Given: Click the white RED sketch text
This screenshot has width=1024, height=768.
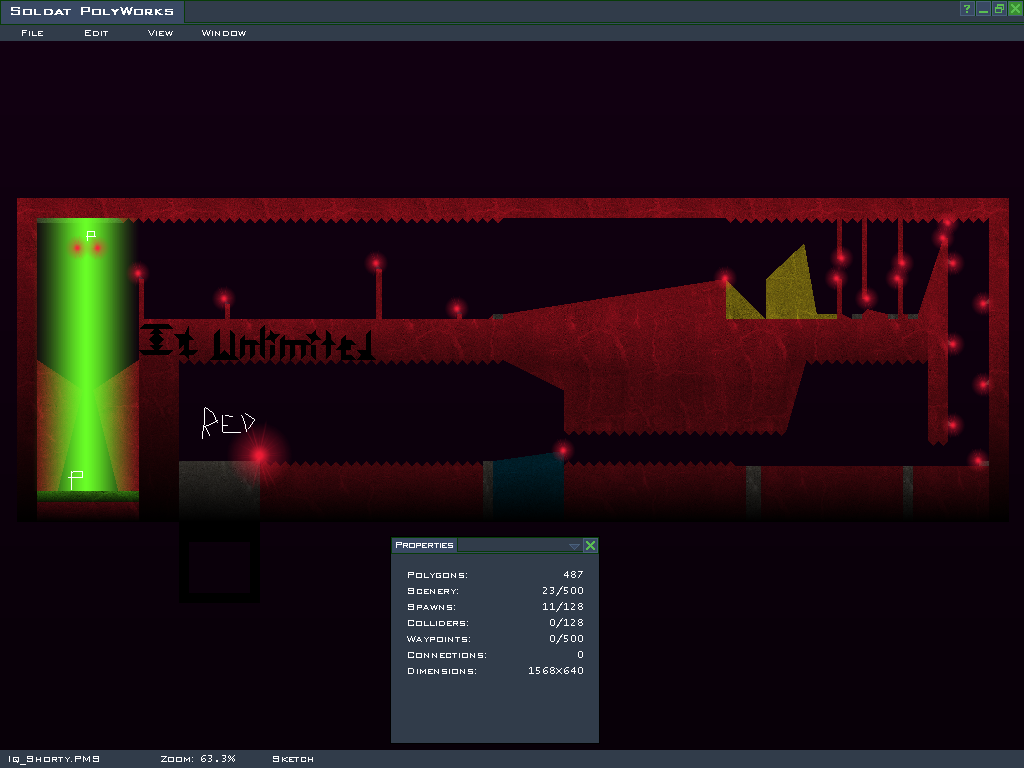Looking at the screenshot, I should coord(228,423).
